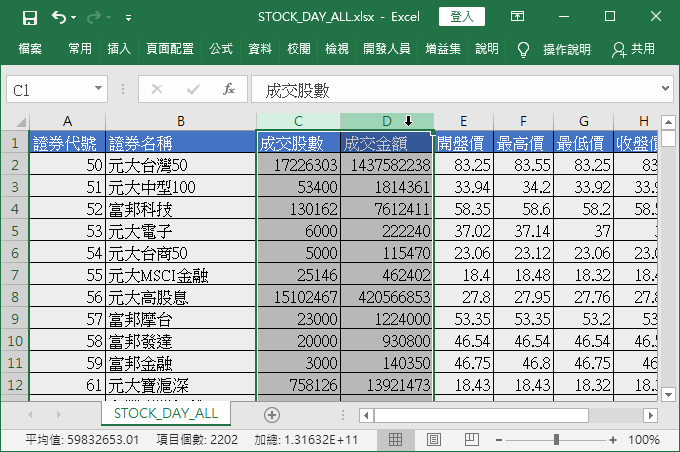
Task: Switch to the 資料 ribbon tab
Action: (x=260, y=49)
